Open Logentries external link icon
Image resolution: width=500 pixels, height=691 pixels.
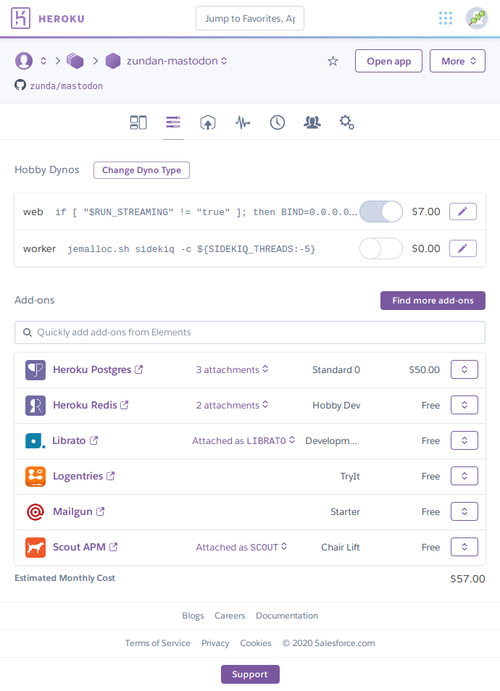[111, 476]
